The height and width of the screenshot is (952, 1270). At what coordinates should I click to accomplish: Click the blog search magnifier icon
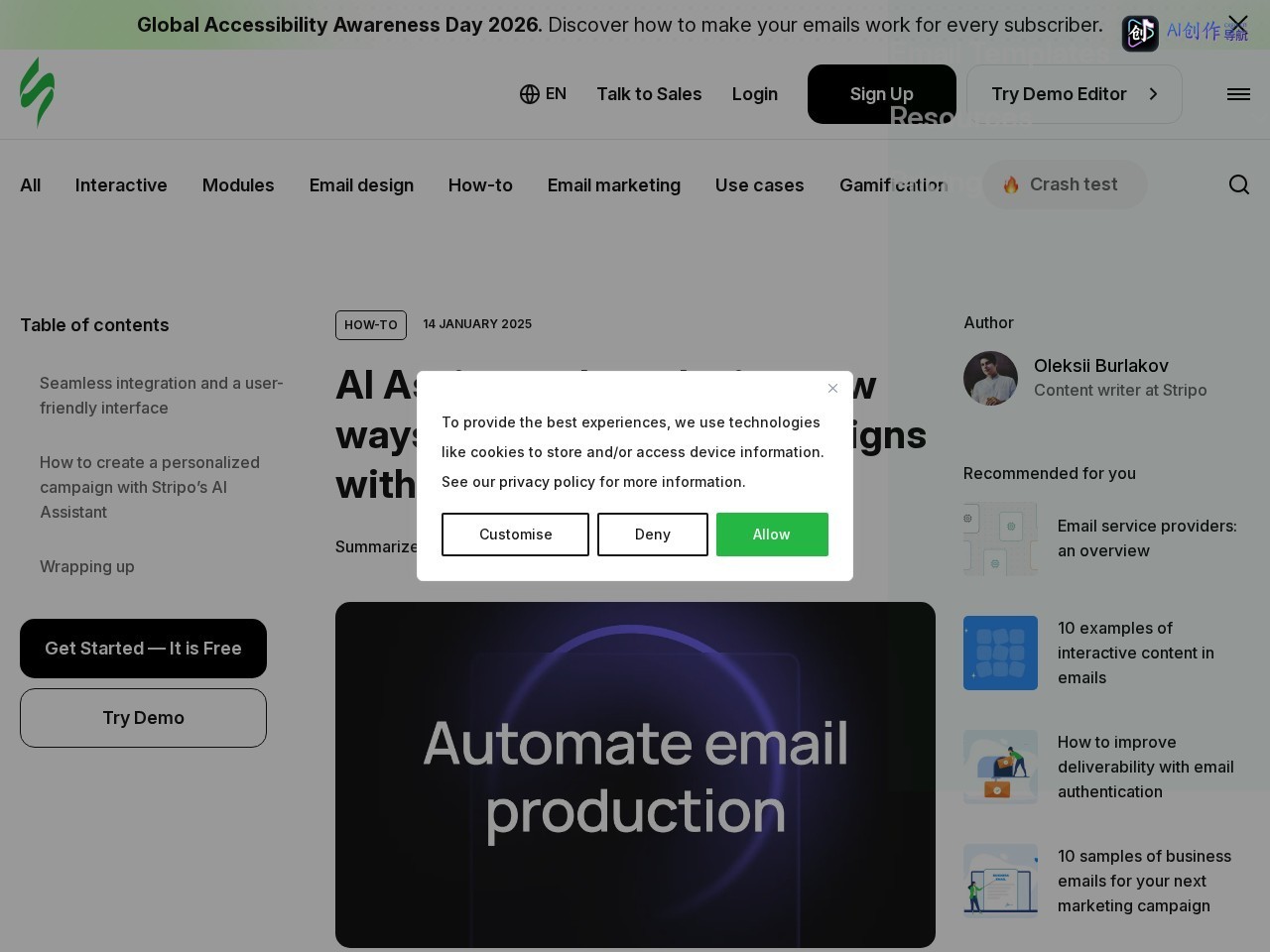click(1238, 184)
